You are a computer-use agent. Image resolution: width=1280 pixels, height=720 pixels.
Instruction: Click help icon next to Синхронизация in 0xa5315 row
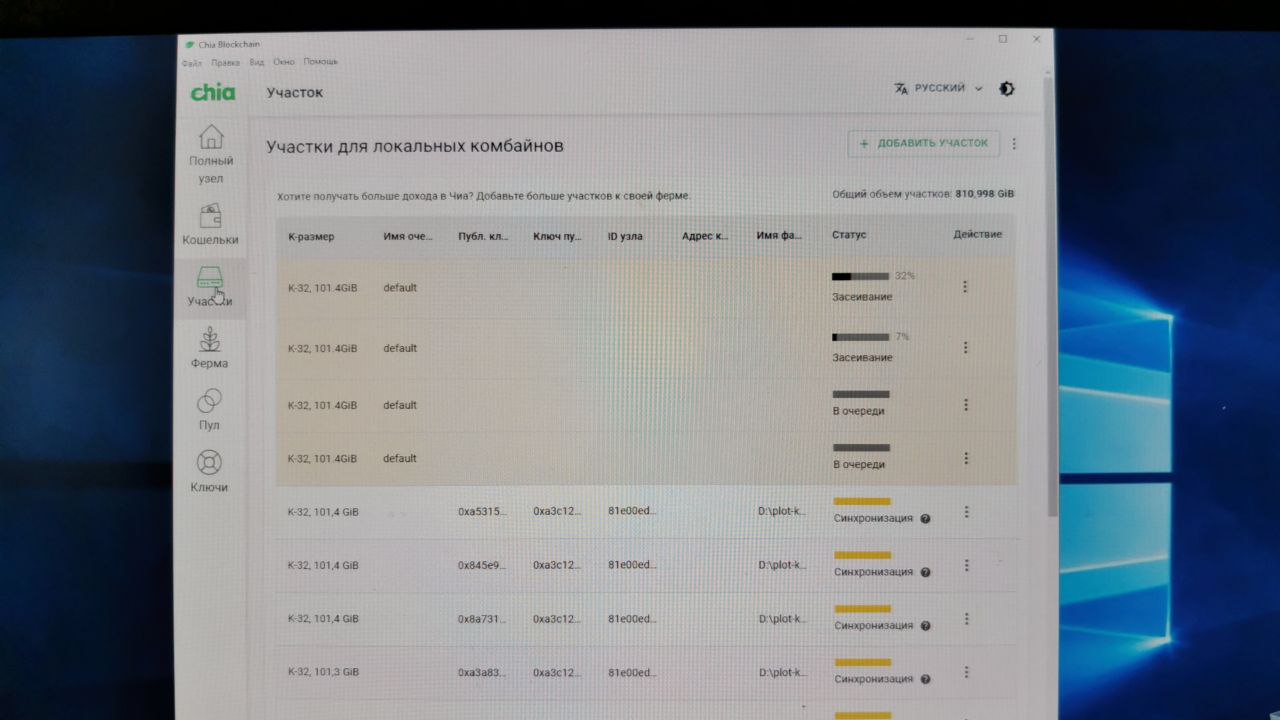[x=925, y=519]
